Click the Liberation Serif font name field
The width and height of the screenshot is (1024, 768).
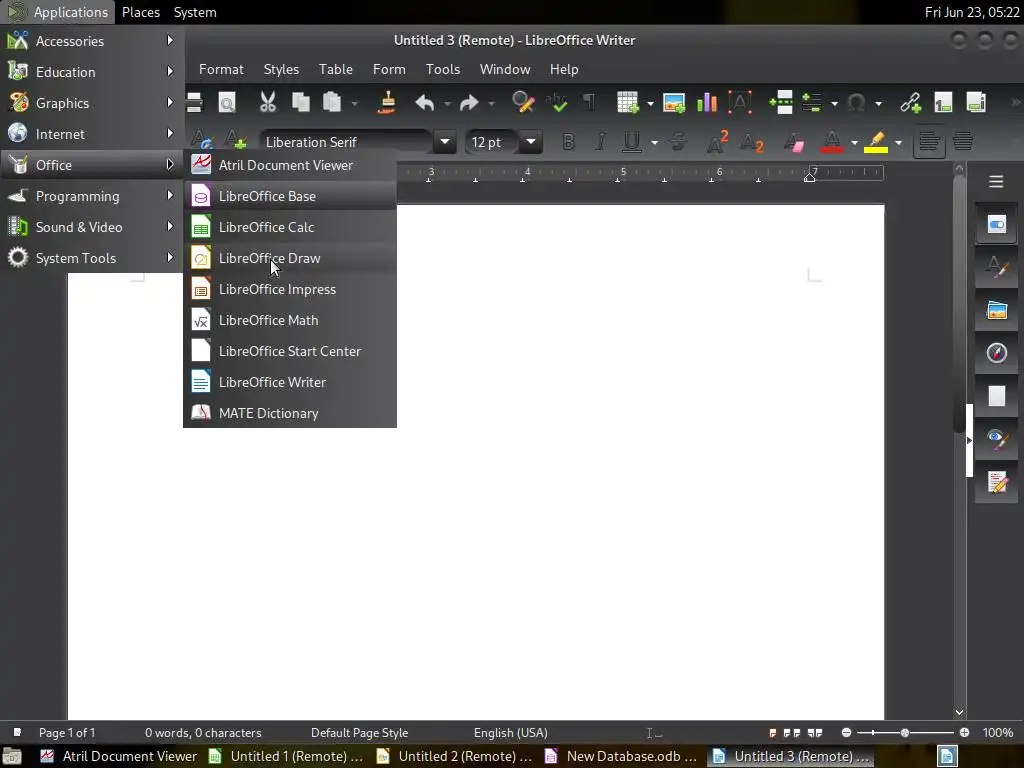click(346, 142)
